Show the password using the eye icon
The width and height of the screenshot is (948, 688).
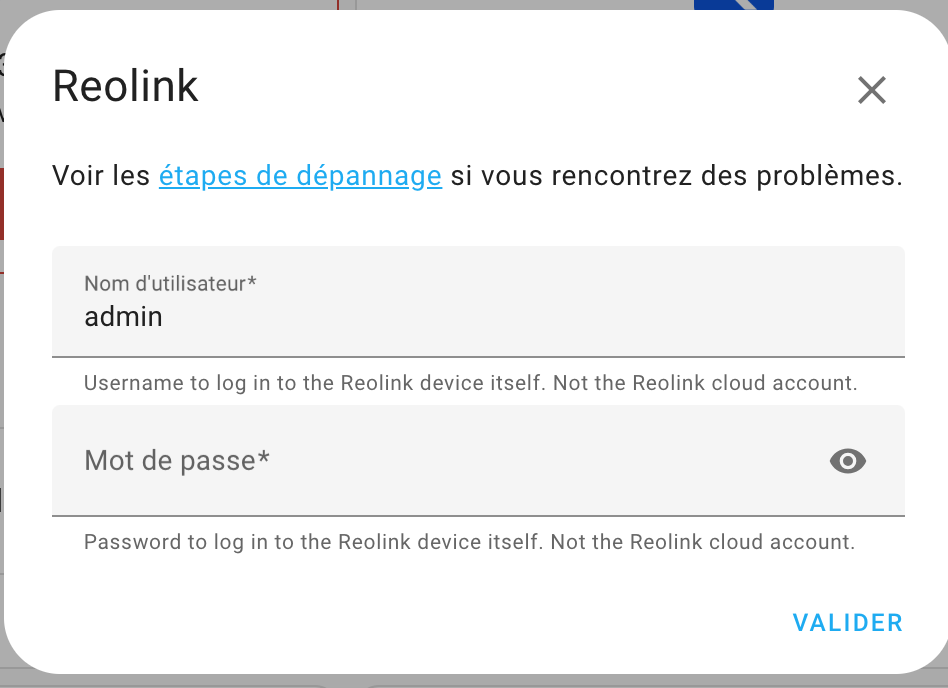pyautogui.click(x=848, y=461)
